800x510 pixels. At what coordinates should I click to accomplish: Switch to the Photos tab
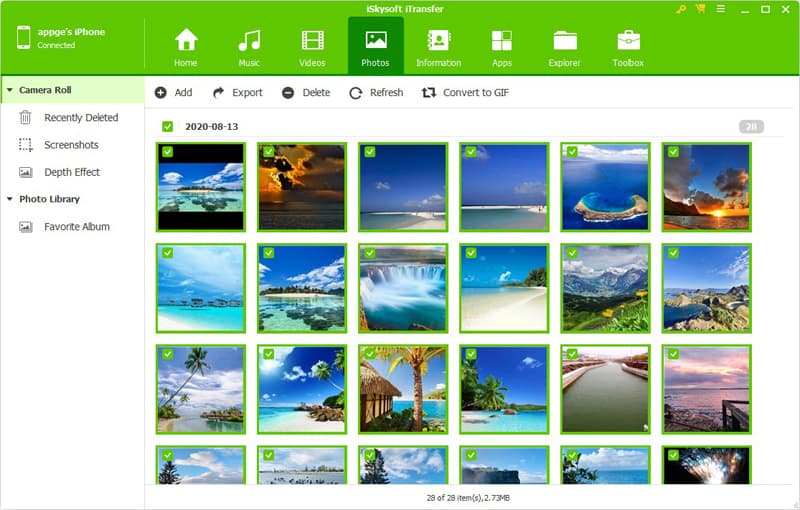tap(376, 46)
